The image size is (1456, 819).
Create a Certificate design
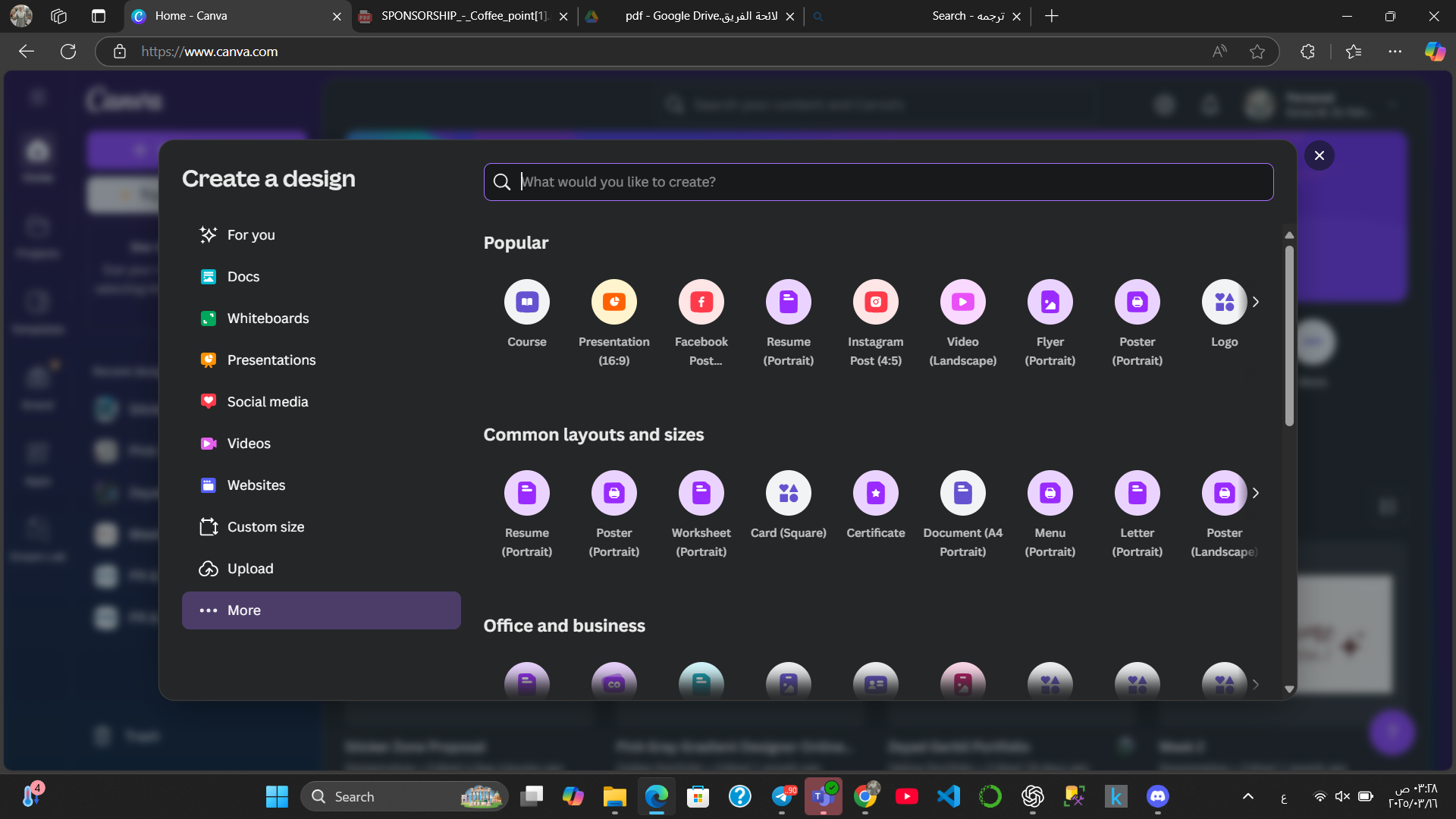875,493
